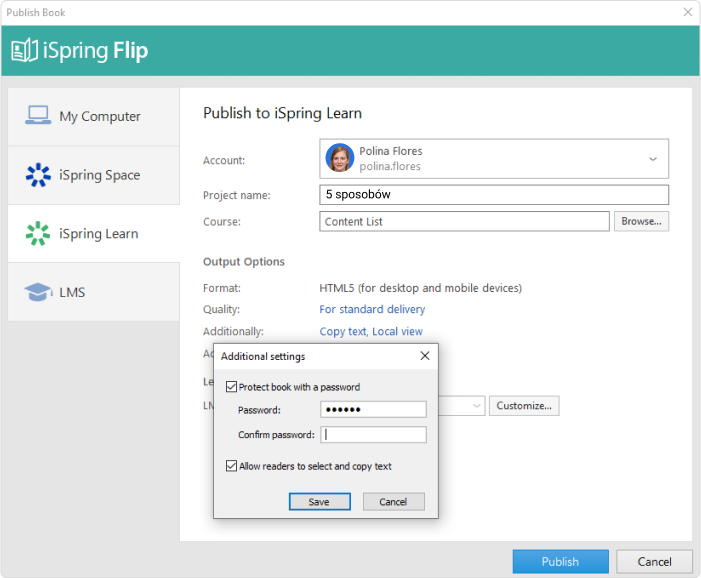Click the Output Options label
This screenshot has height=578, width=701.
tap(244, 262)
